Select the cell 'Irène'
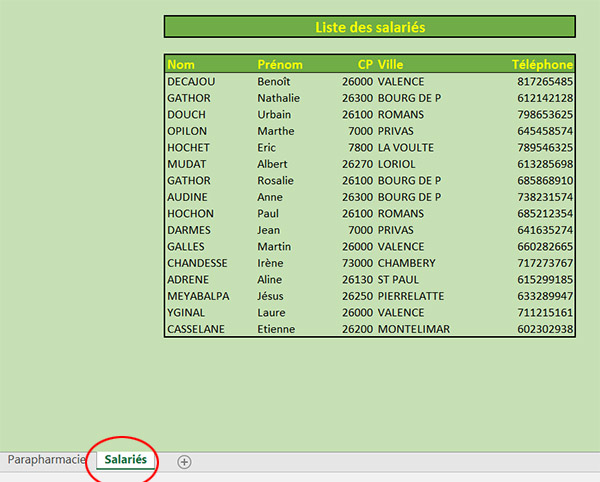 point(270,263)
